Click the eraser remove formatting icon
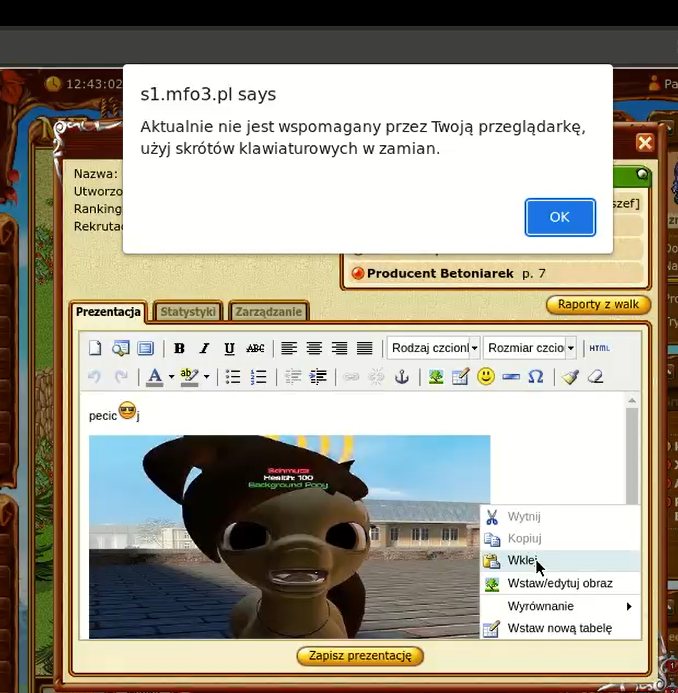678x693 pixels. pos(595,377)
